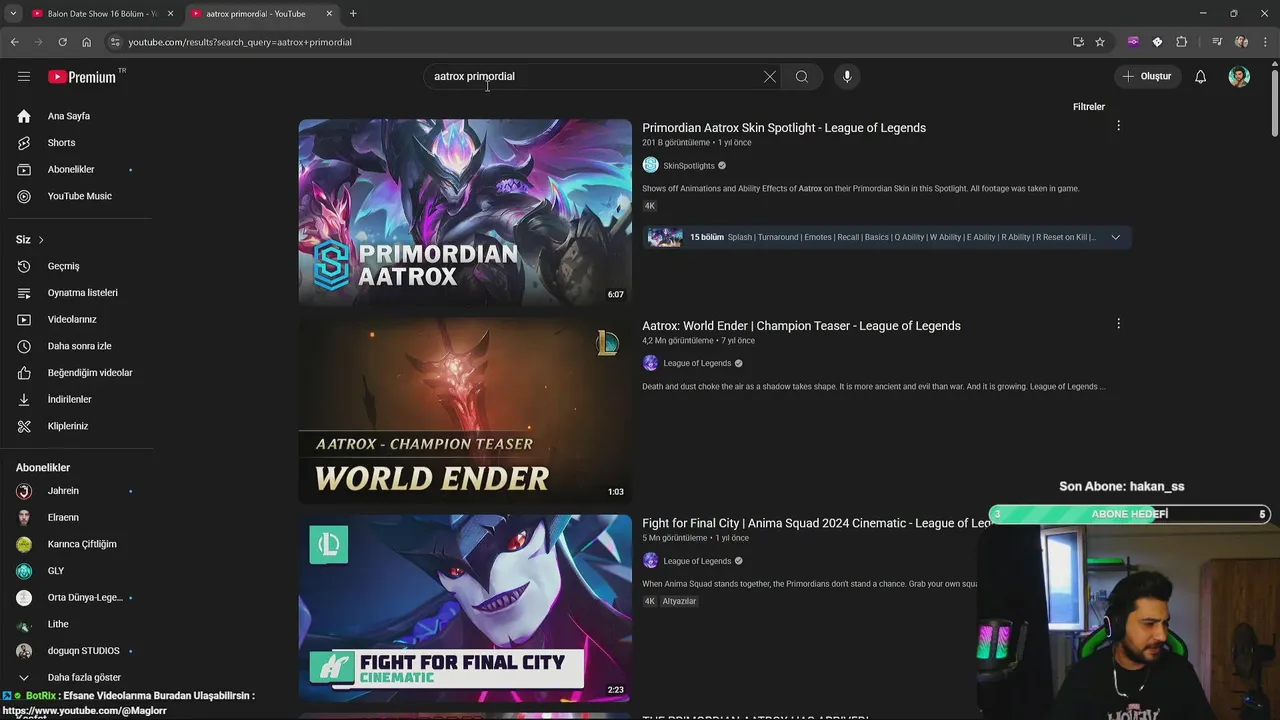Go back in browser history
The image size is (1280, 720).
click(x=14, y=42)
